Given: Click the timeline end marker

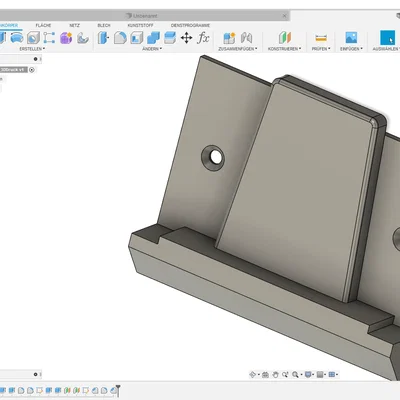Looking at the screenshot, I should coord(118,390).
